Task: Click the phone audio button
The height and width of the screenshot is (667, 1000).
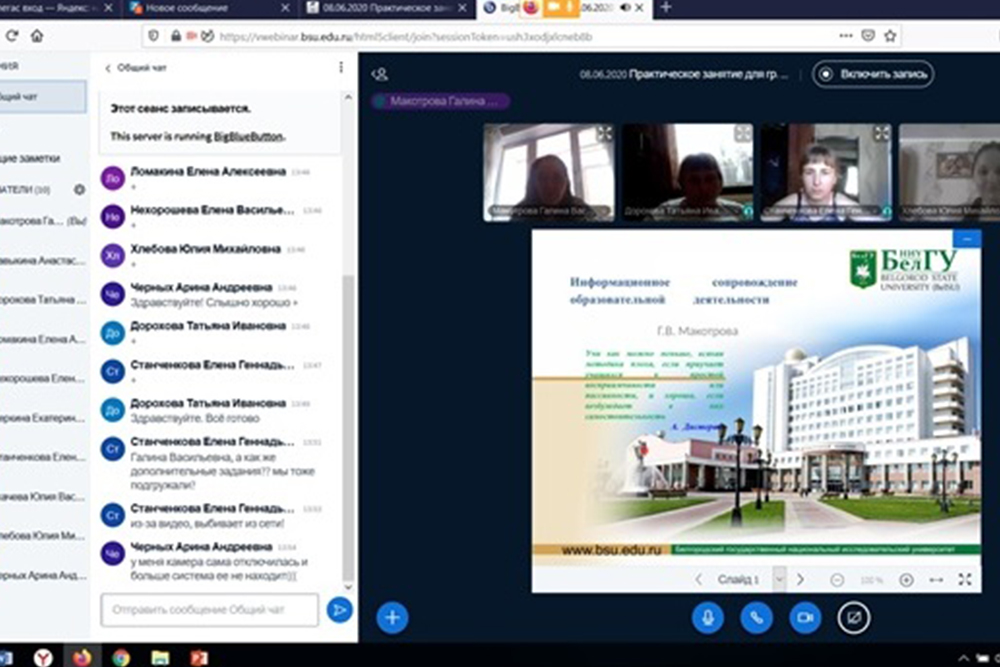Action: 756,618
